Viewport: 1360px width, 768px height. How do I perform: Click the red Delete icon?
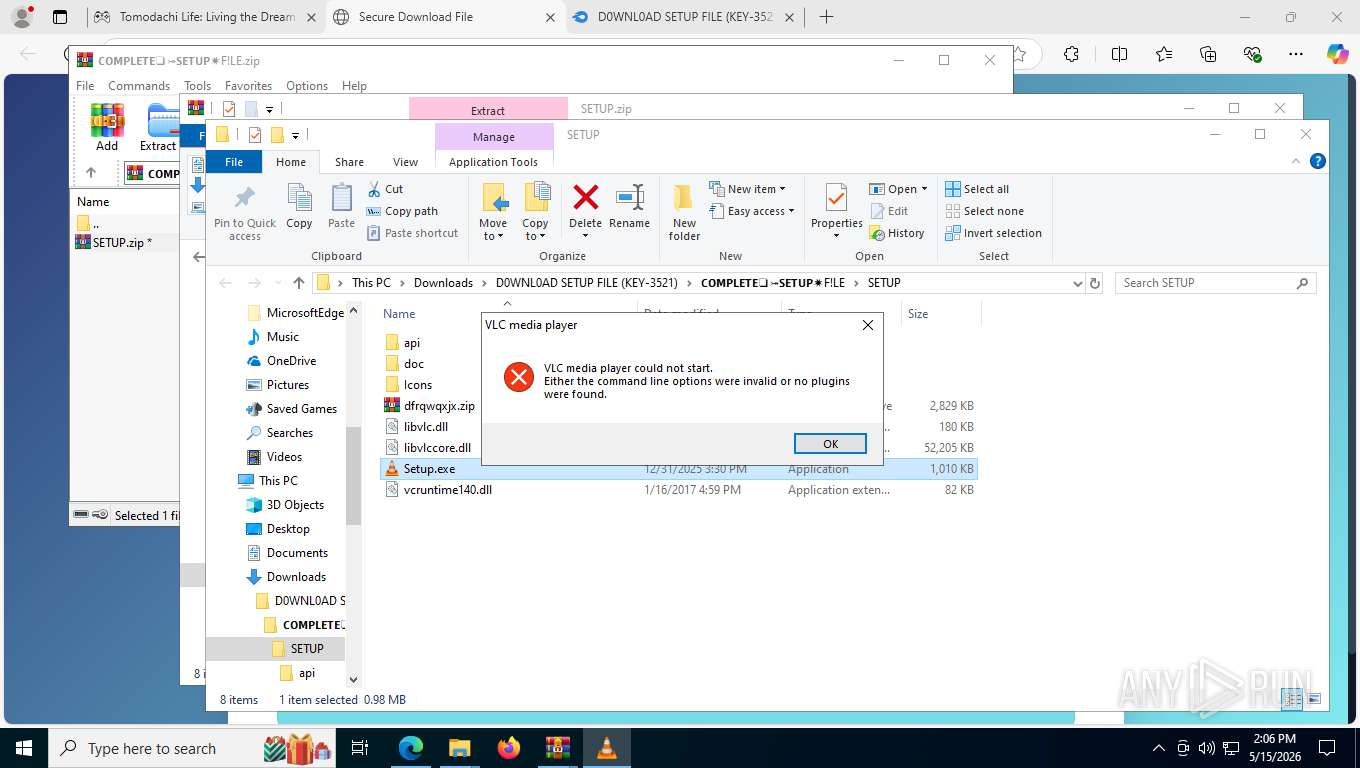coord(586,197)
